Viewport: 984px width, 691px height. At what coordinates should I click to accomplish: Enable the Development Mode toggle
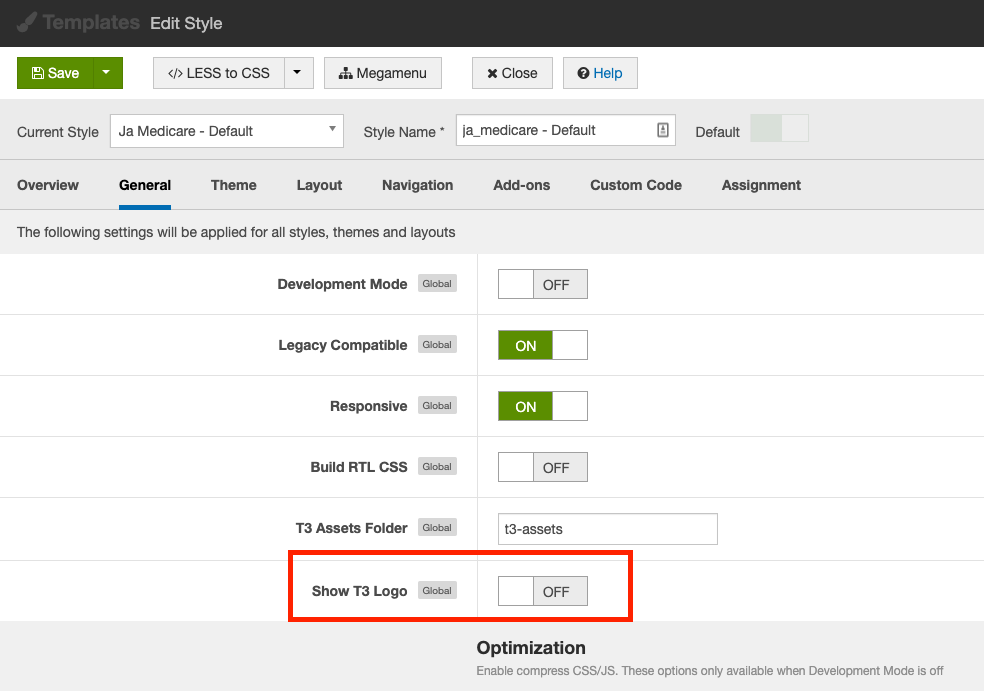(543, 284)
